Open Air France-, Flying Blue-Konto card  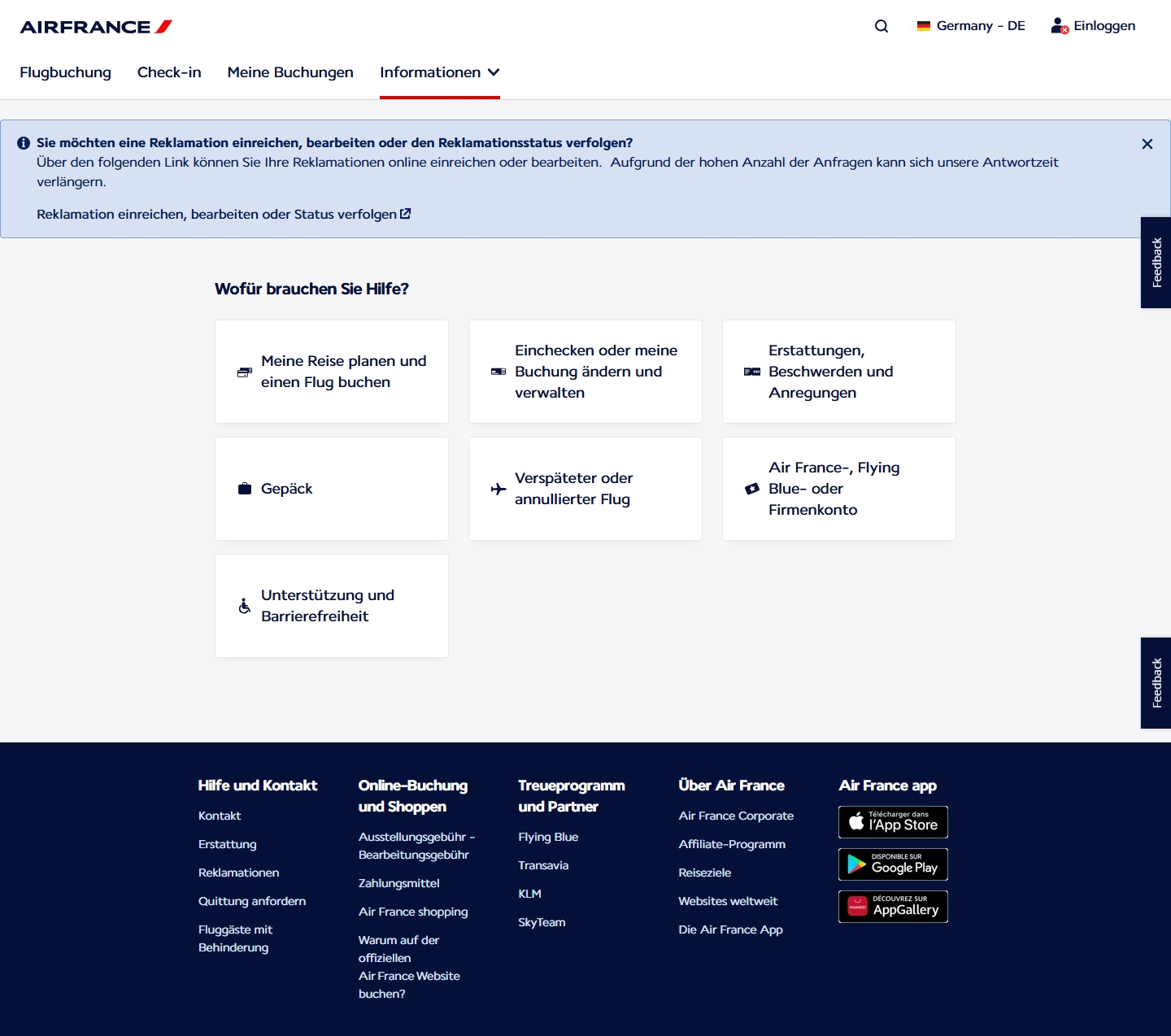pos(839,489)
